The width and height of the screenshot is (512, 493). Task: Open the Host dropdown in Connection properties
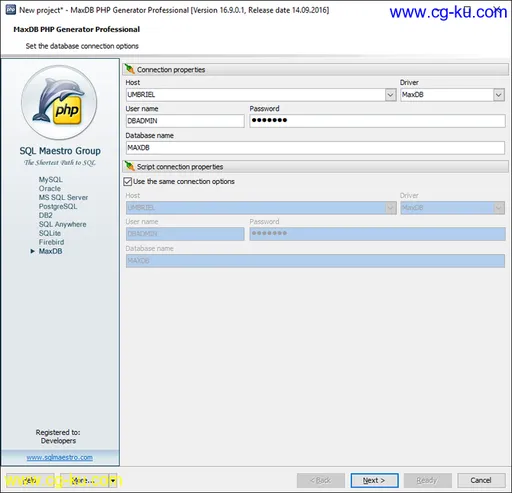click(x=390, y=95)
